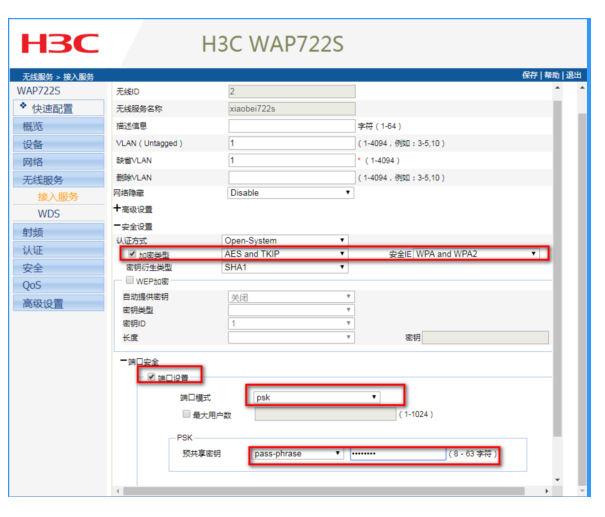Open the 无线服务 wireless service menu
The width and height of the screenshot is (605, 517).
pyautogui.click(x=59, y=179)
